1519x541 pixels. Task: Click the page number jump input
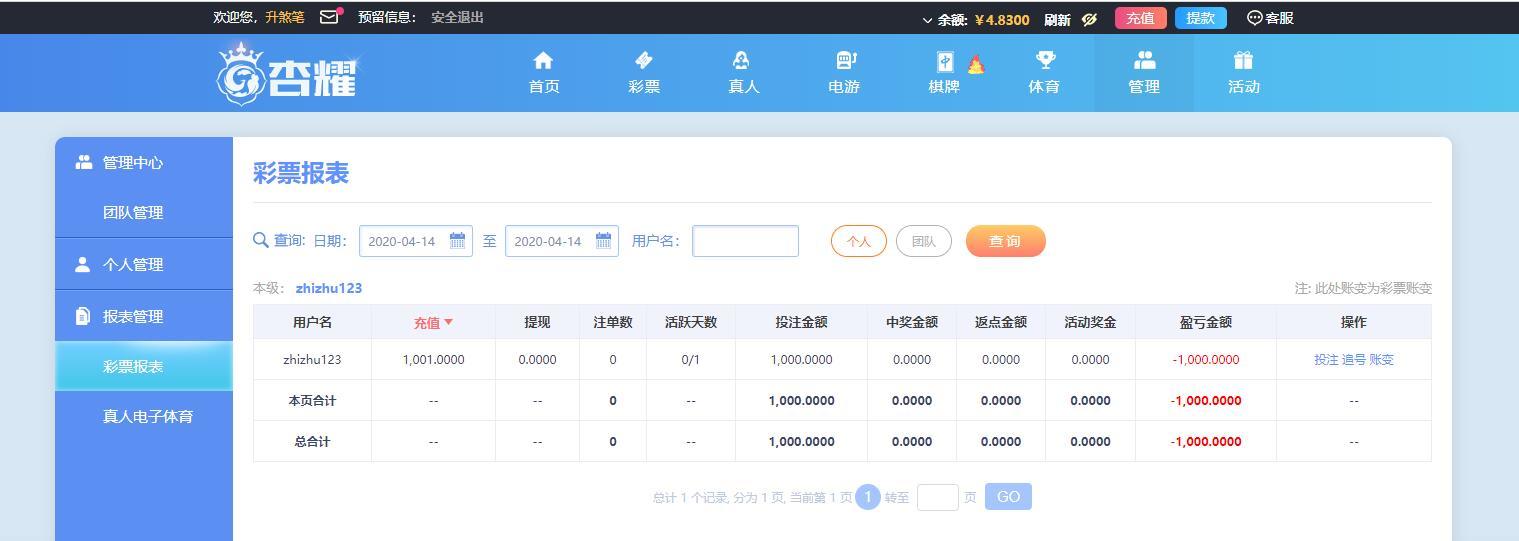click(x=938, y=497)
